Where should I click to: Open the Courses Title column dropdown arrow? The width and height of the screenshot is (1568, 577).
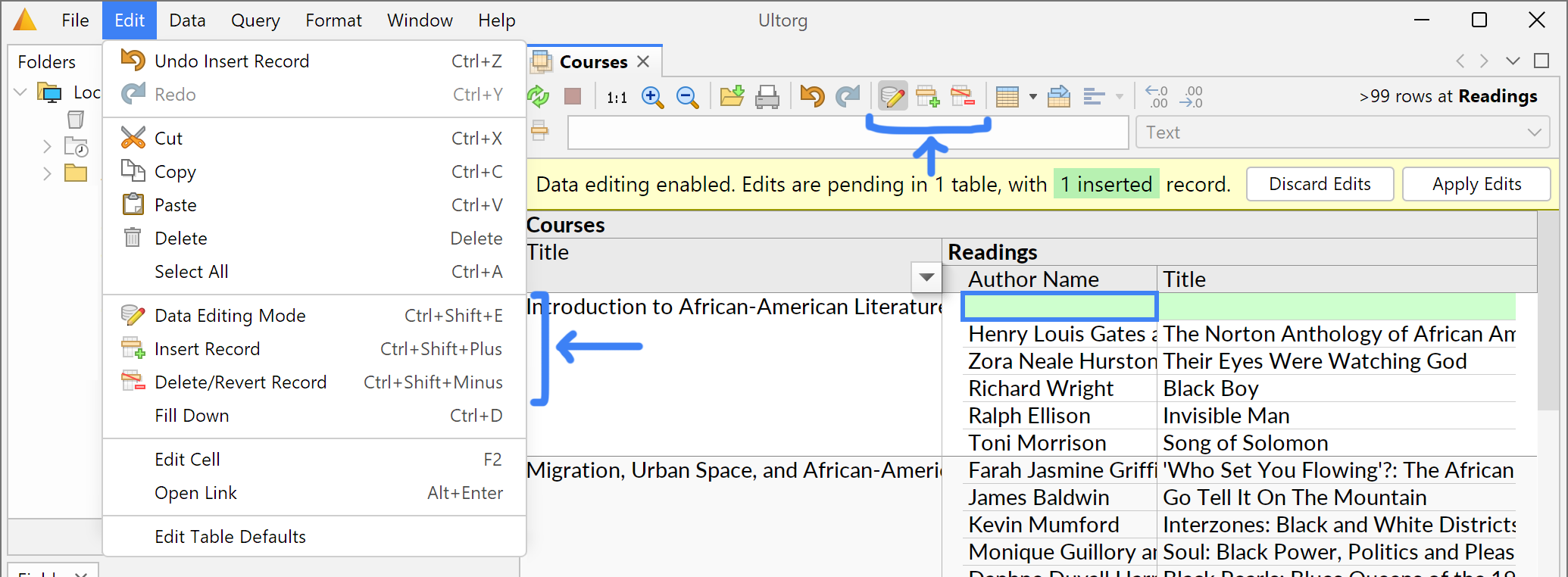[x=926, y=278]
